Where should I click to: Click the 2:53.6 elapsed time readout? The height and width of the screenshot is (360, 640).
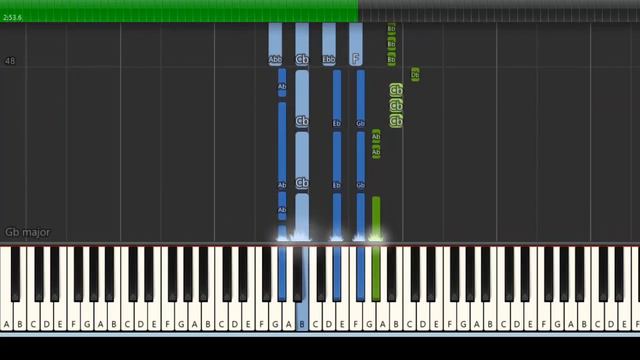tap(12, 18)
